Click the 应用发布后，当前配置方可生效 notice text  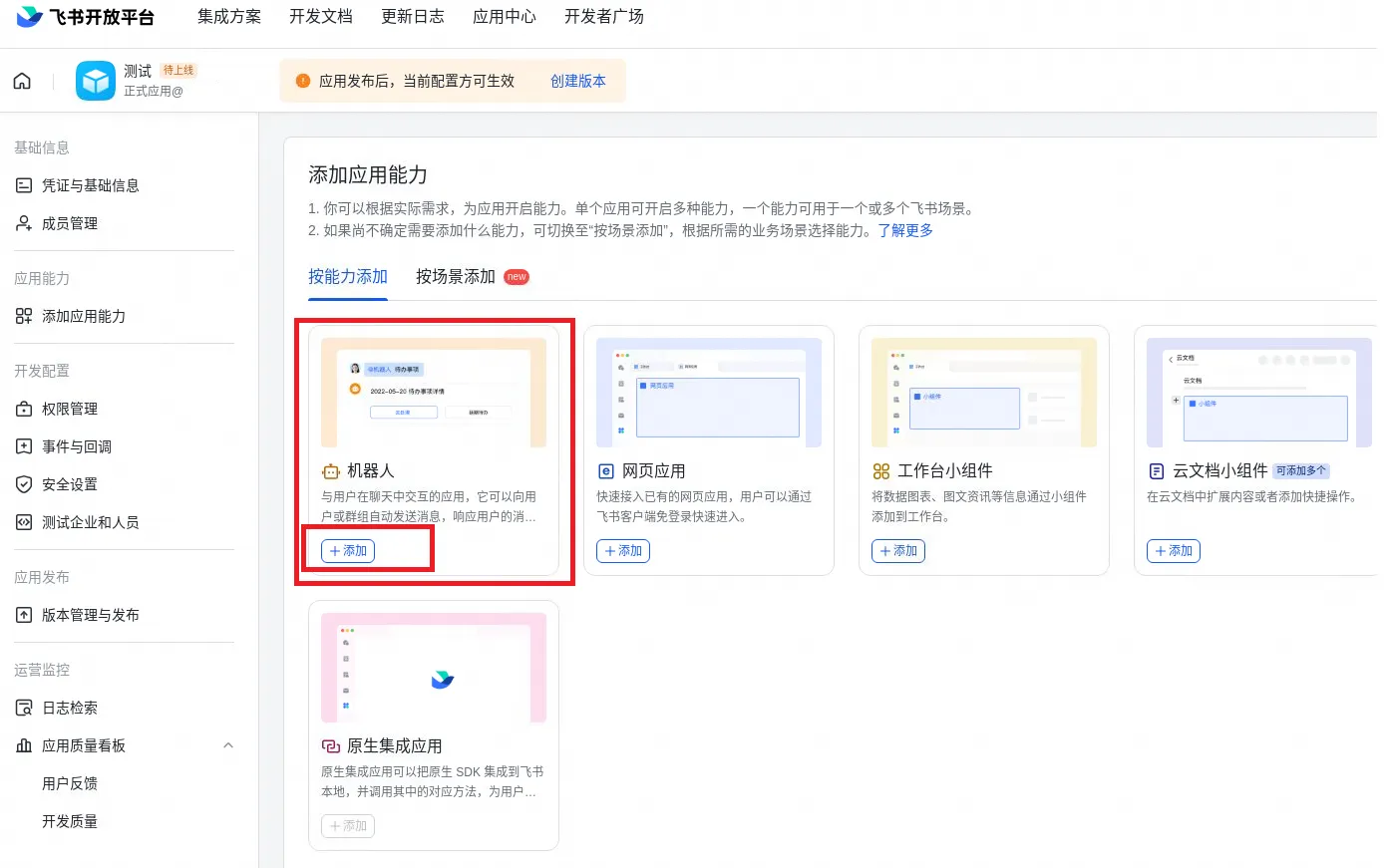click(417, 81)
